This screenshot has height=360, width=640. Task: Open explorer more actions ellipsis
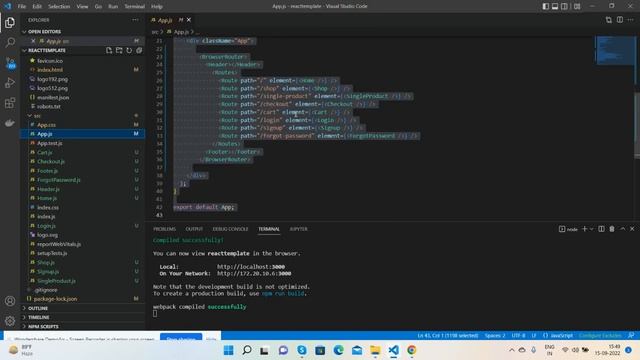click(136, 20)
